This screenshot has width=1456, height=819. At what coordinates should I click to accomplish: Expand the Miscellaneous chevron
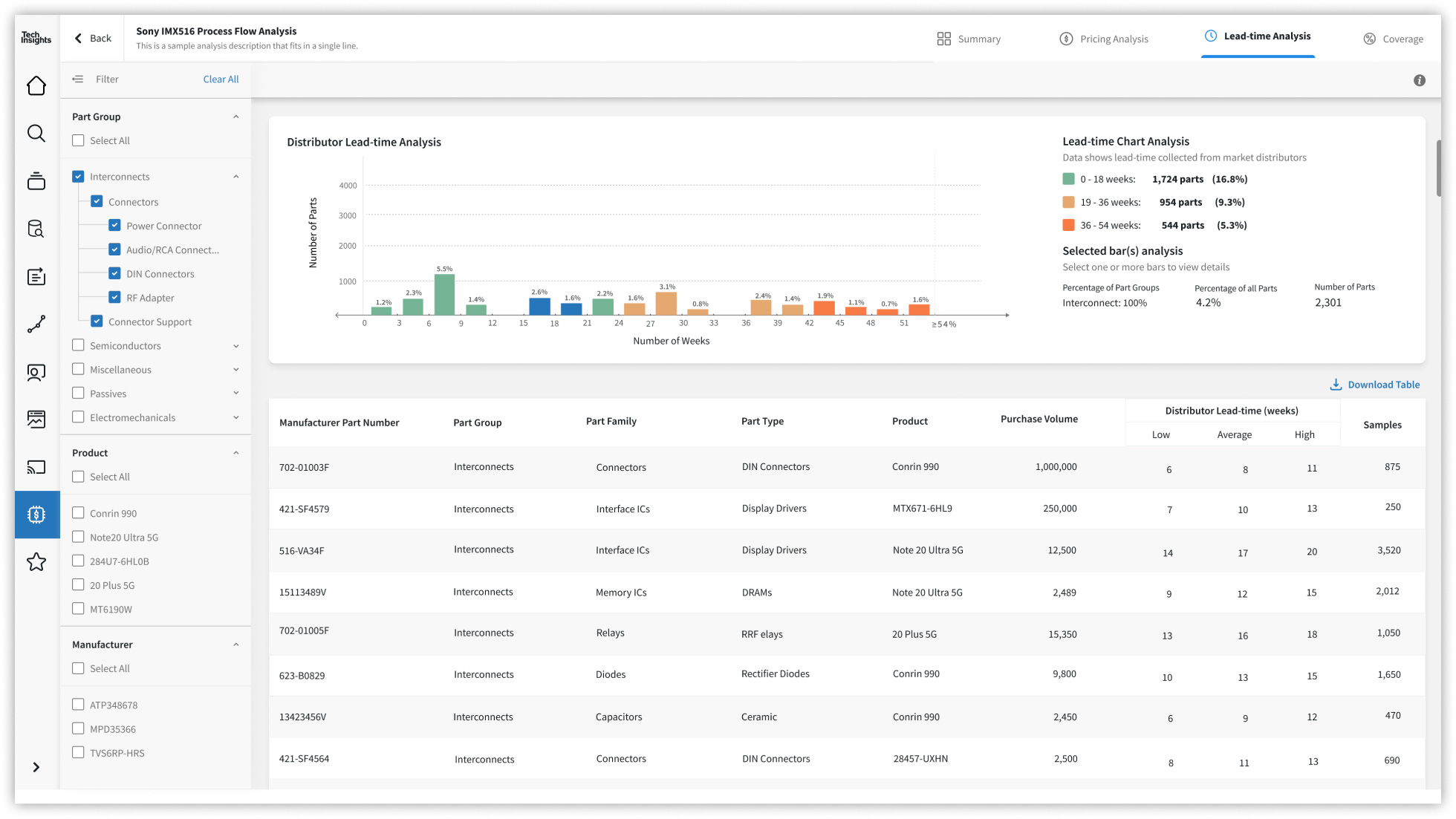point(236,370)
